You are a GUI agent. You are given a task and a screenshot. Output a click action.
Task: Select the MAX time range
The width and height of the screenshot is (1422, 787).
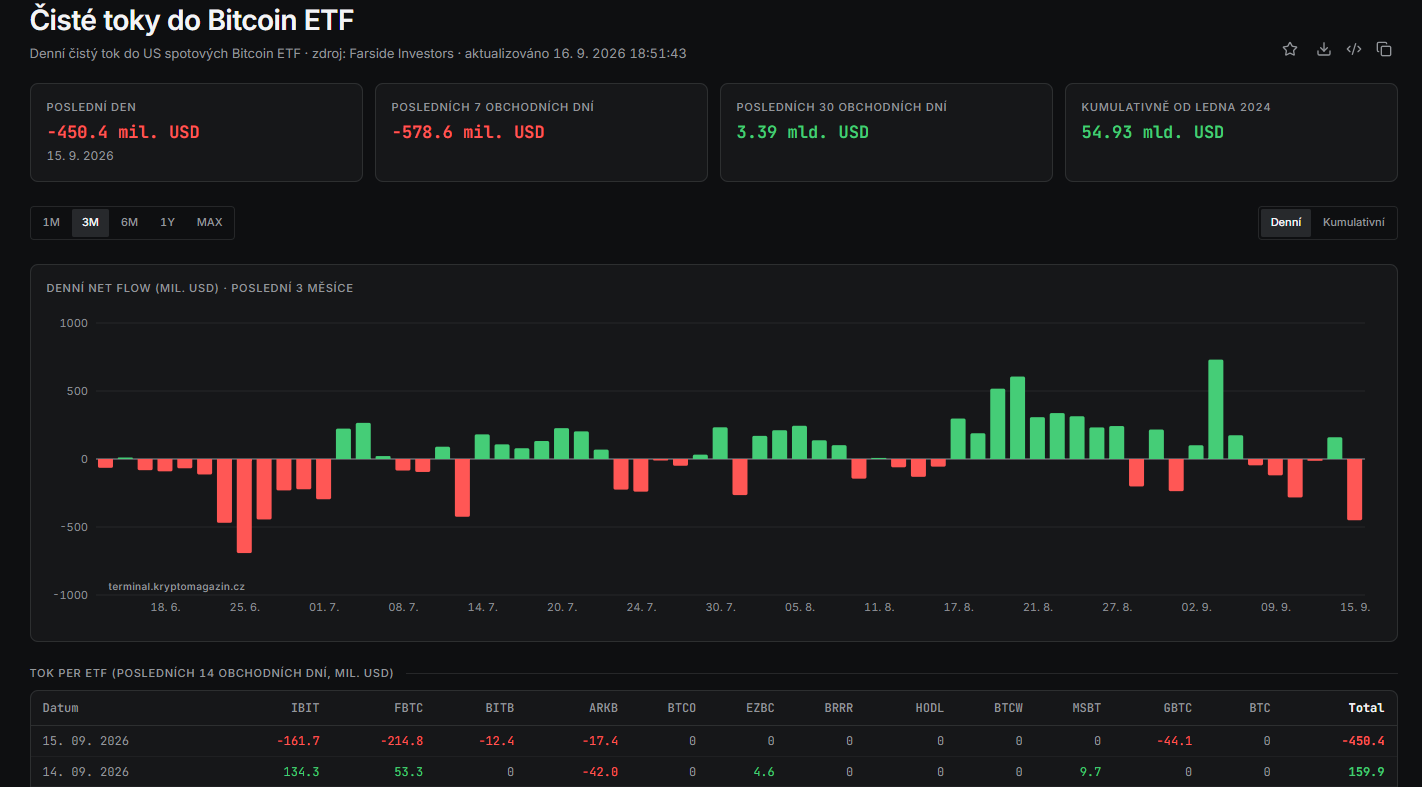209,222
